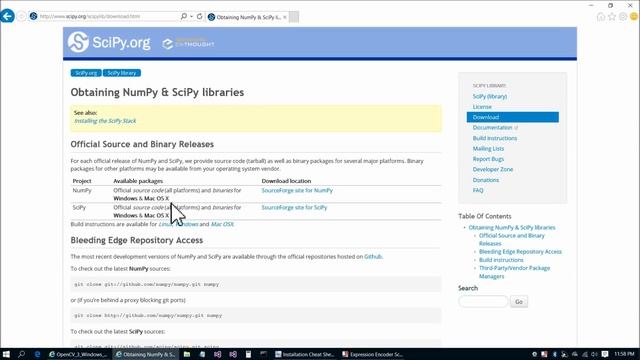The width and height of the screenshot is (640, 360).
Task: Open the Installing the SciPy Stack link
Action: tap(105, 121)
